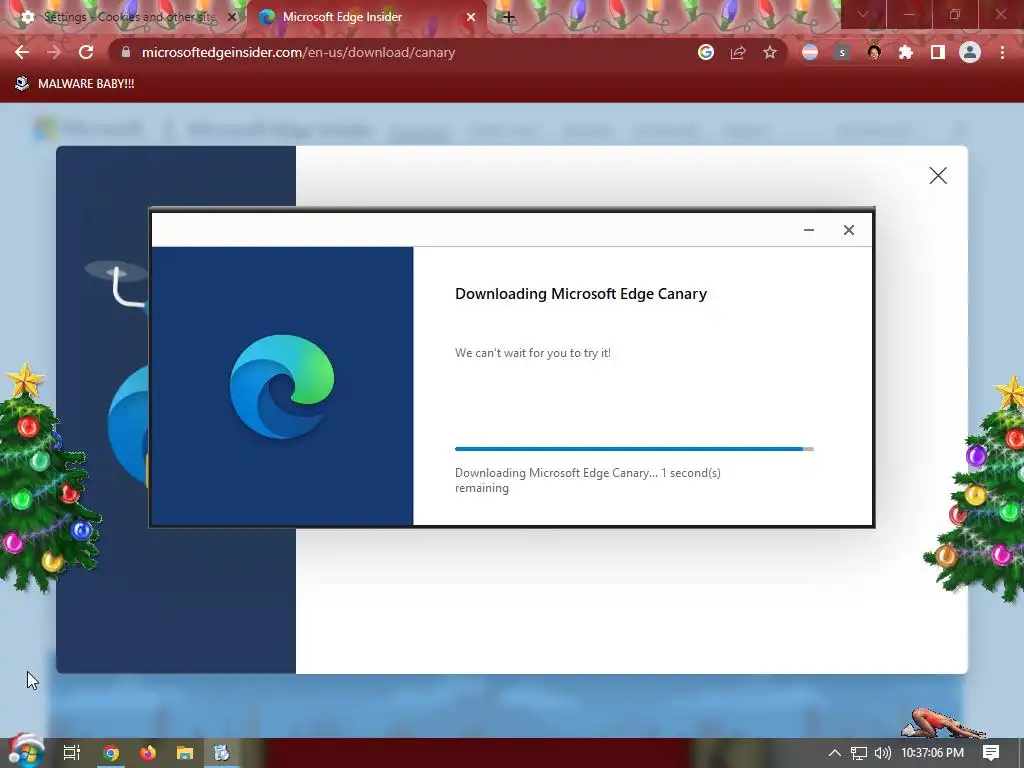1024x768 pixels.
Task: Select the installer app on the taskbar
Action: [222, 753]
